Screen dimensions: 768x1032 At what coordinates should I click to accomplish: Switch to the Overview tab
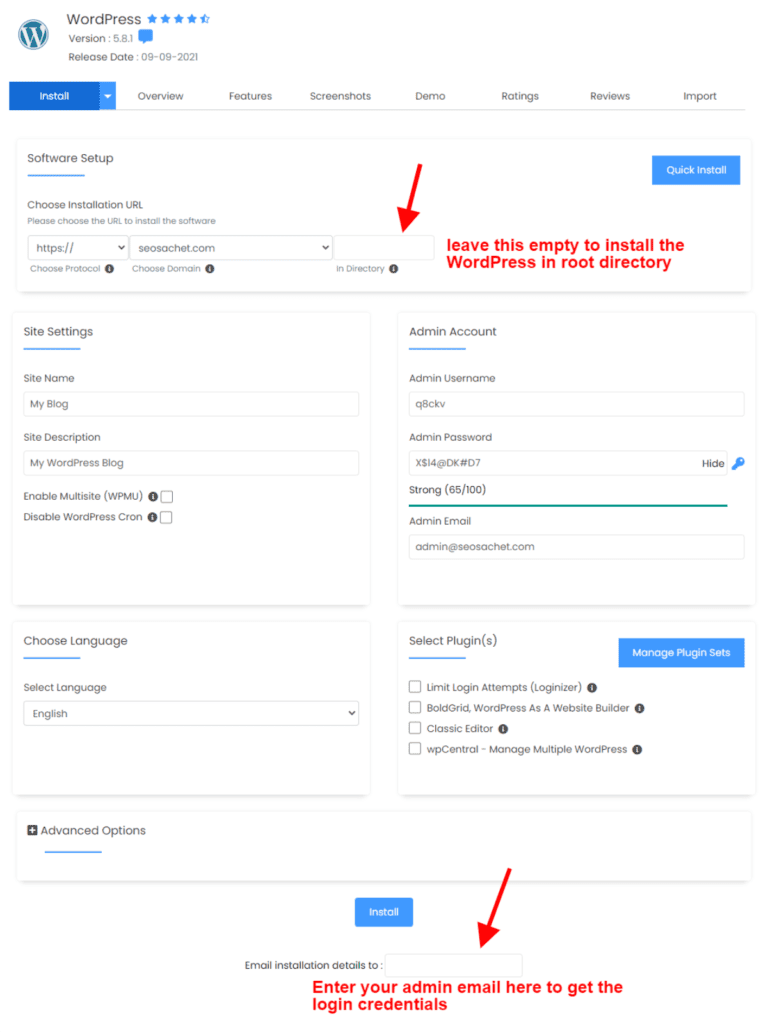click(x=161, y=96)
